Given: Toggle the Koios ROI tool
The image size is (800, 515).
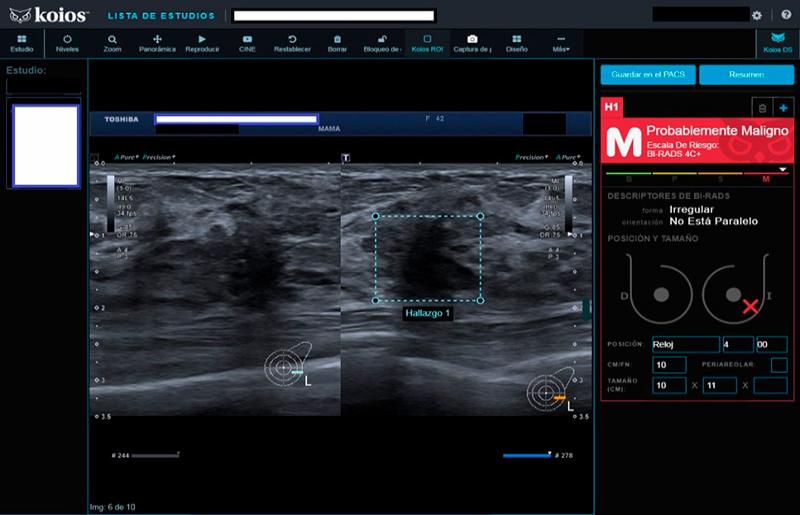Looking at the screenshot, I should [x=427, y=43].
